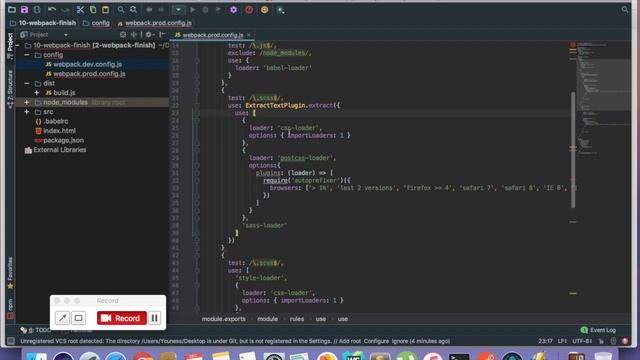Toggle the Project tool window tab
640x360 pixels.
pos(10,46)
